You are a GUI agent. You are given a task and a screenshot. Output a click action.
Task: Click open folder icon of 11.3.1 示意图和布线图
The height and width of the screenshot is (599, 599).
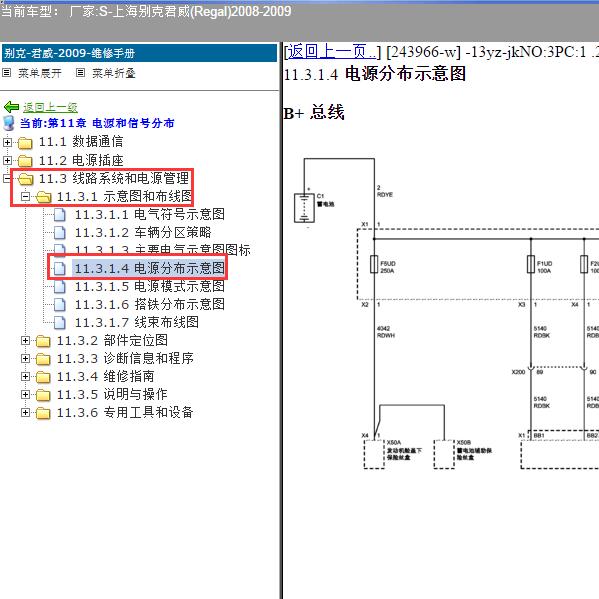(44, 197)
